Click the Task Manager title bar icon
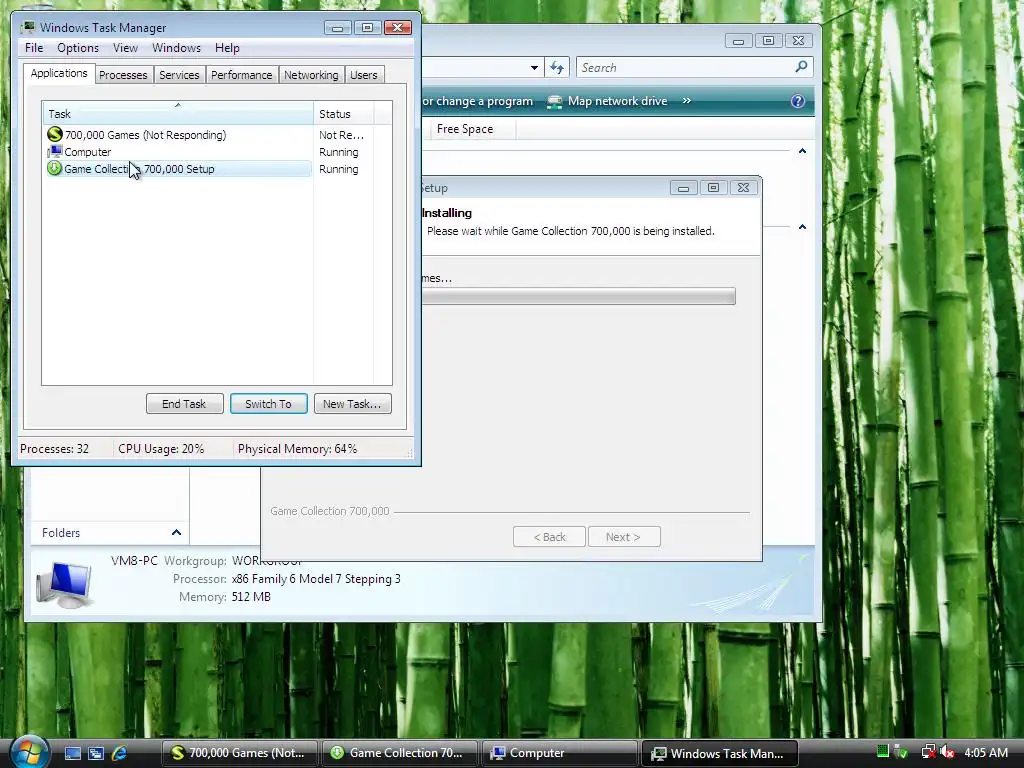The width and height of the screenshot is (1024, 768). coord(28,27)
